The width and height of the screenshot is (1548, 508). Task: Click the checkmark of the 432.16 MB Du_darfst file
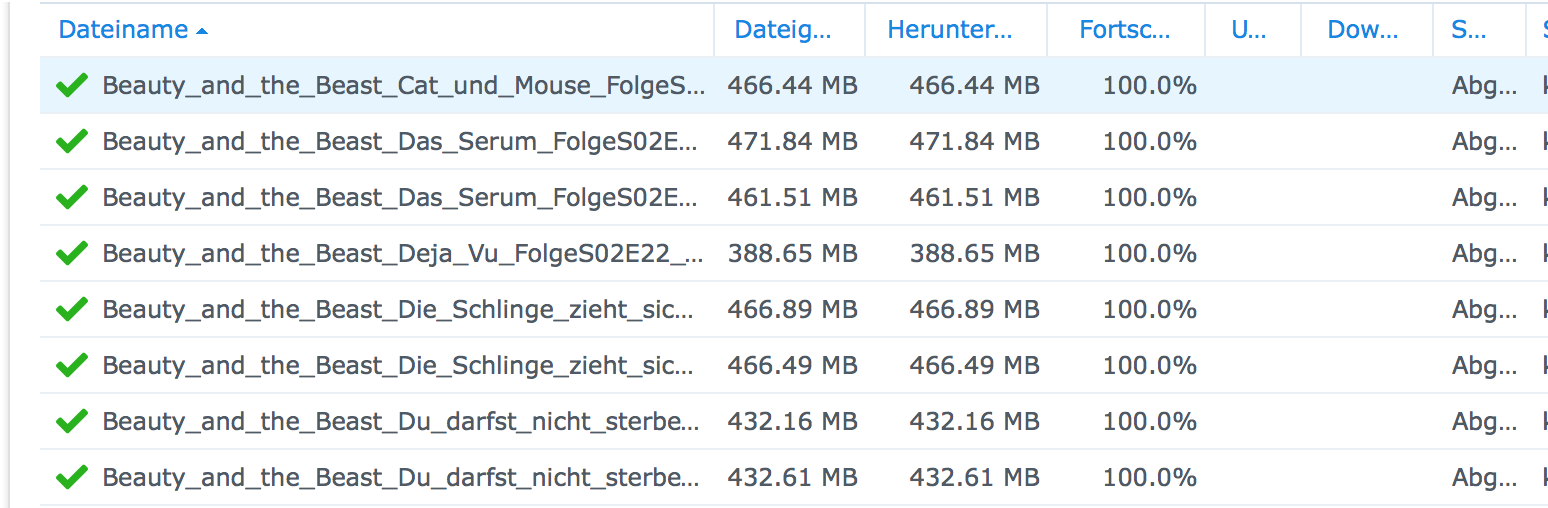[72, 422]
